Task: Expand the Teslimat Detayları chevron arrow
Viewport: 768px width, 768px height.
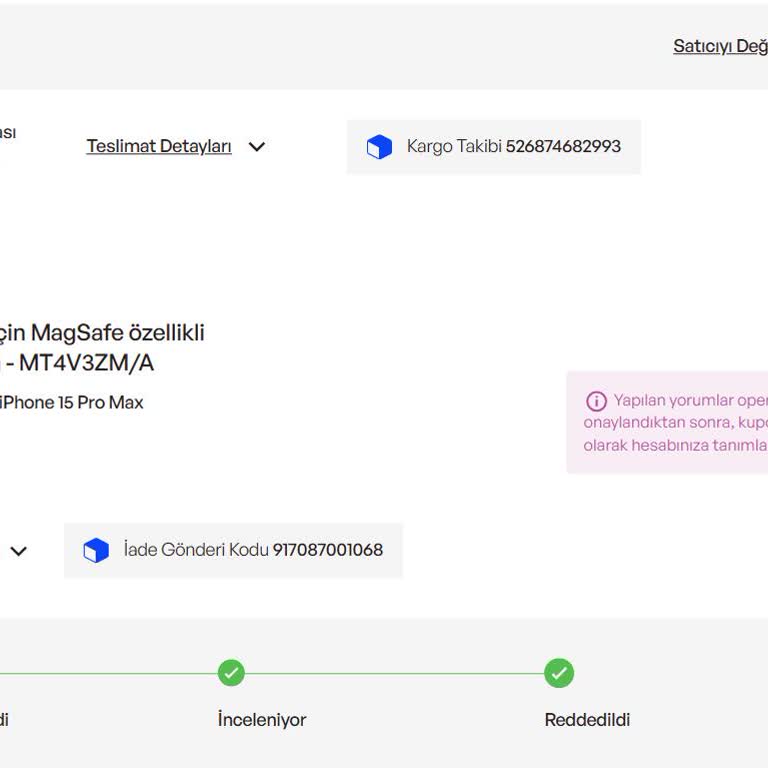Action: (x=257, y=147)
